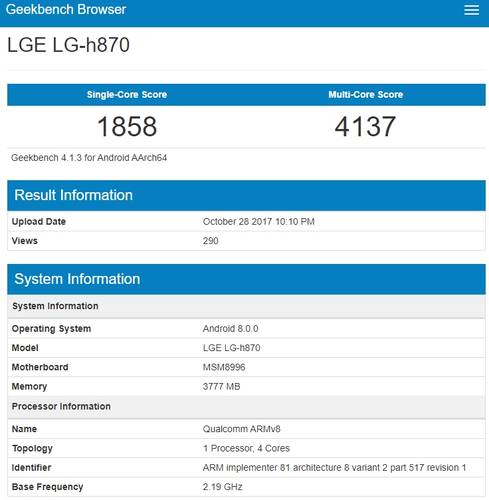Screen dimensions: 489x500
Task: Click the Memory label
Action: [x=29, y=387]
